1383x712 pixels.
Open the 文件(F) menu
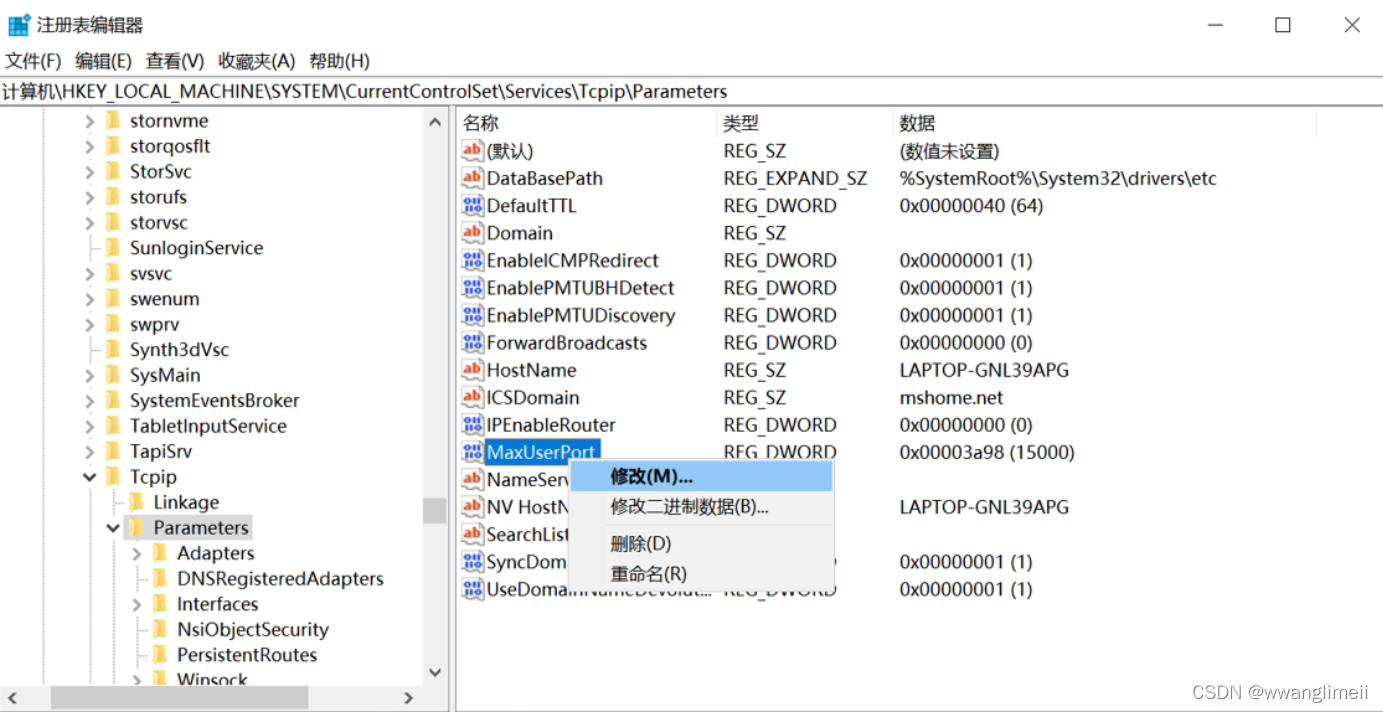click(33, 61)
